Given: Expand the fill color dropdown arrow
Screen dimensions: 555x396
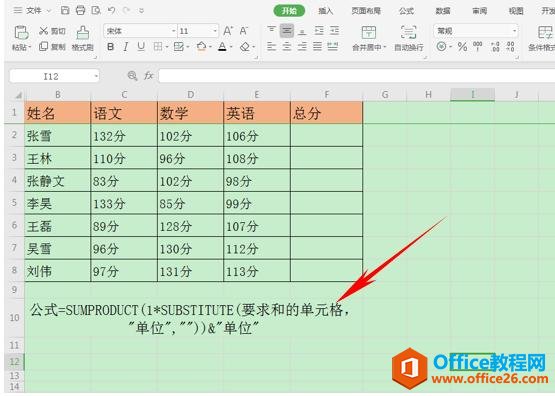Looking at the screenshot, I should [x=210, y=47].
